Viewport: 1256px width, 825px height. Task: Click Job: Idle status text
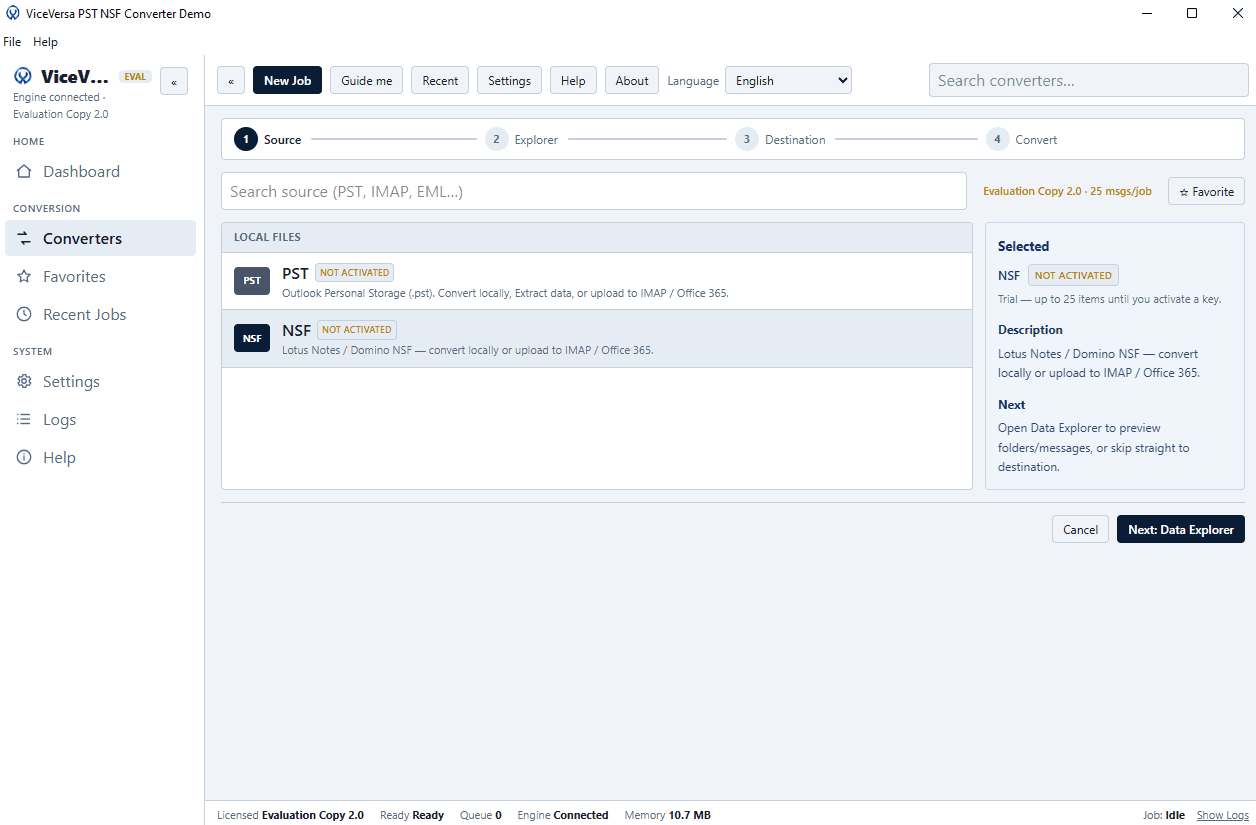(x=1164, y=815)
